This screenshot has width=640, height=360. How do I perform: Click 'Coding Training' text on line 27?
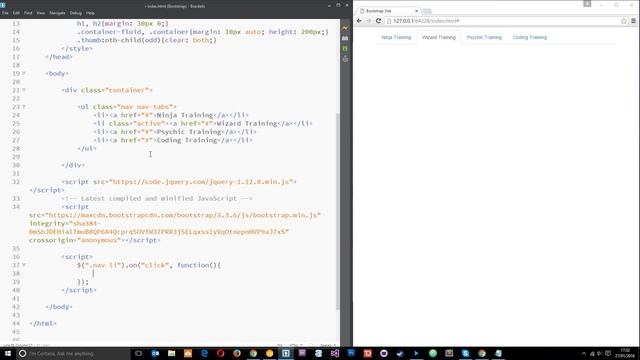click(187, 140)
